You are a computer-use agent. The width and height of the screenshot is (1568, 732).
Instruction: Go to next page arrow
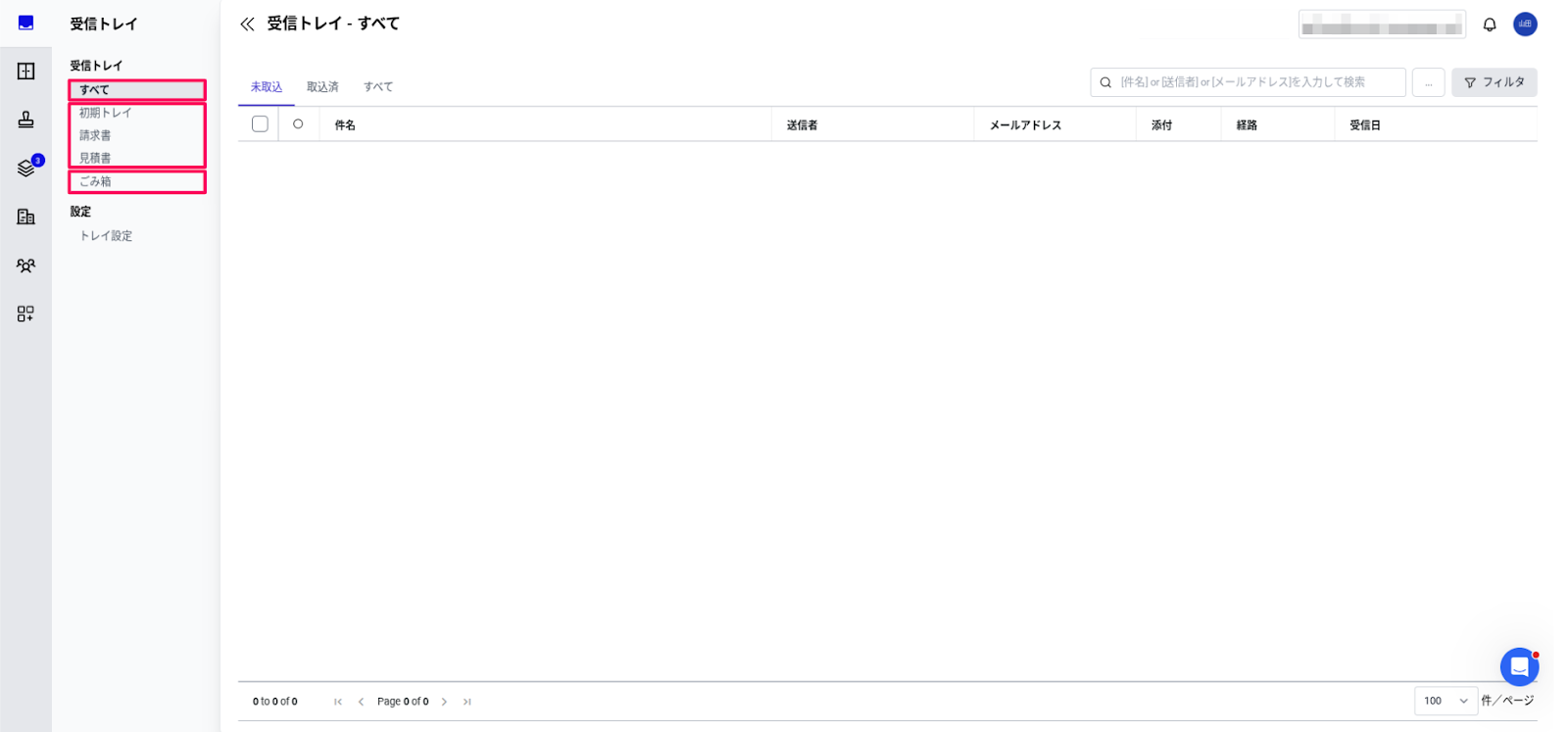coord(444,702)
